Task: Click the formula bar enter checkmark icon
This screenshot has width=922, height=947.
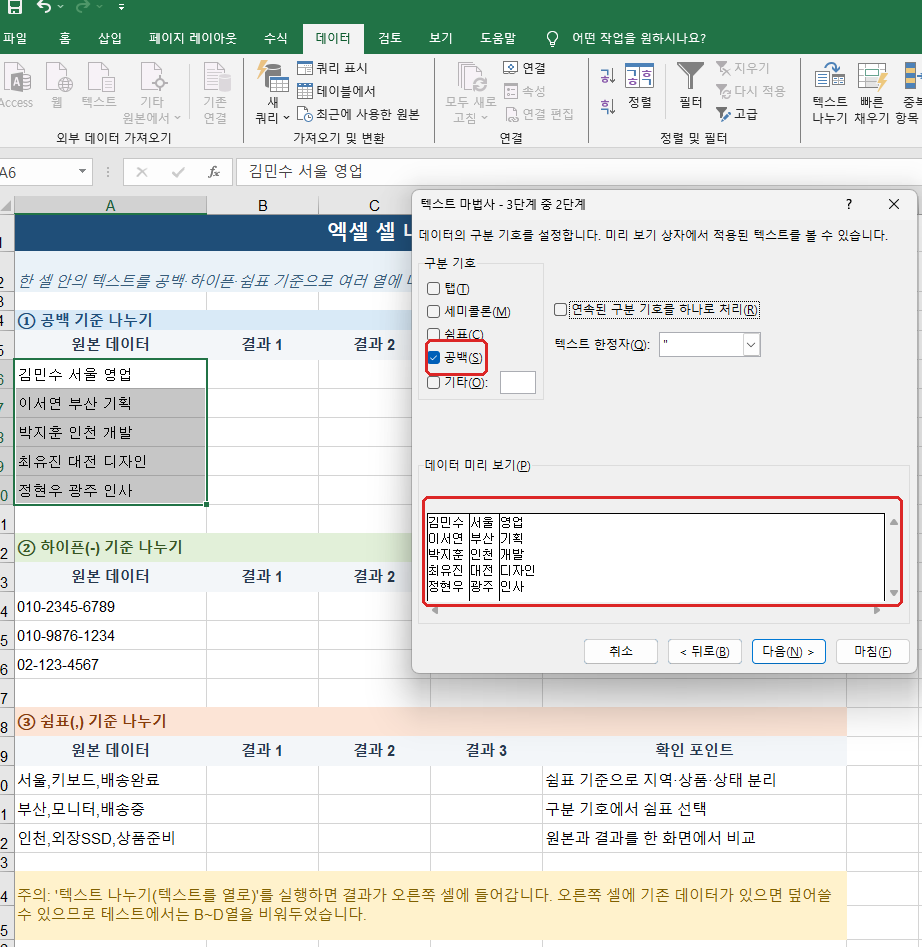Action: pyautogui.click(x=178, y=173)
